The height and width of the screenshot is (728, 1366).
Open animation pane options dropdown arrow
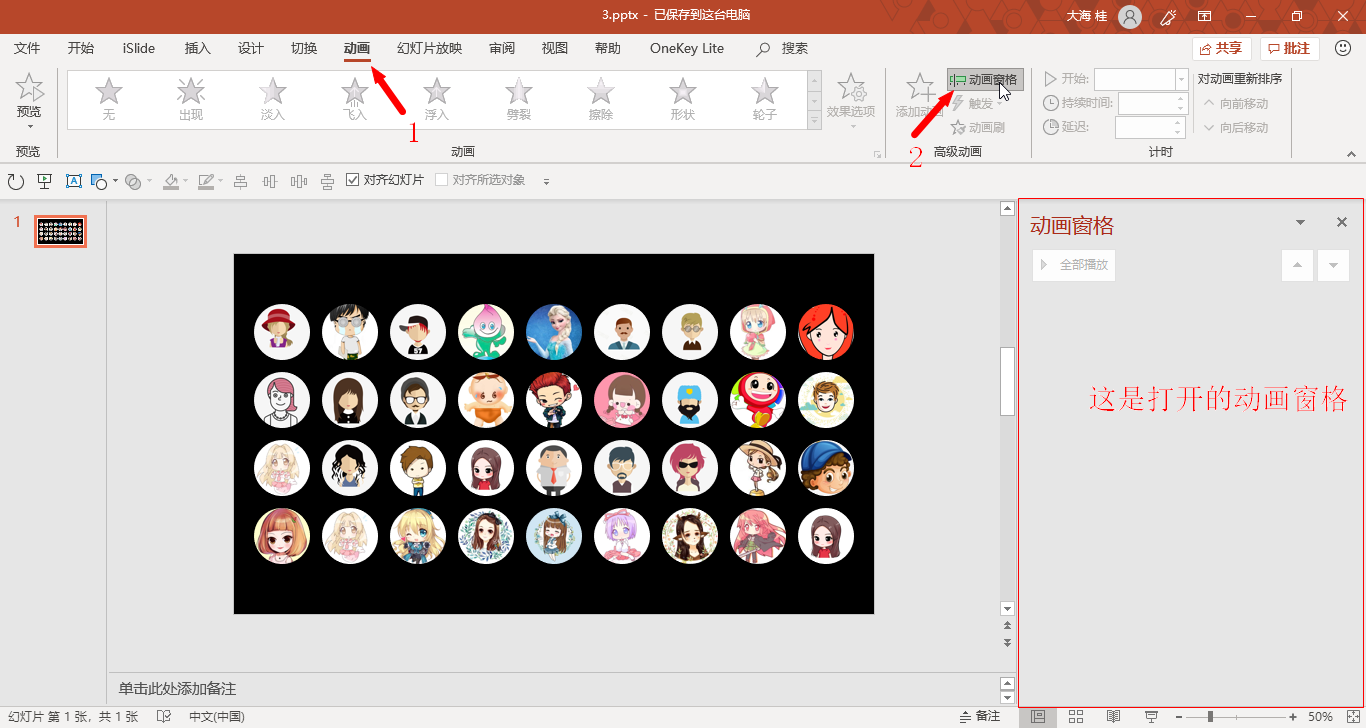point(1300,223)
